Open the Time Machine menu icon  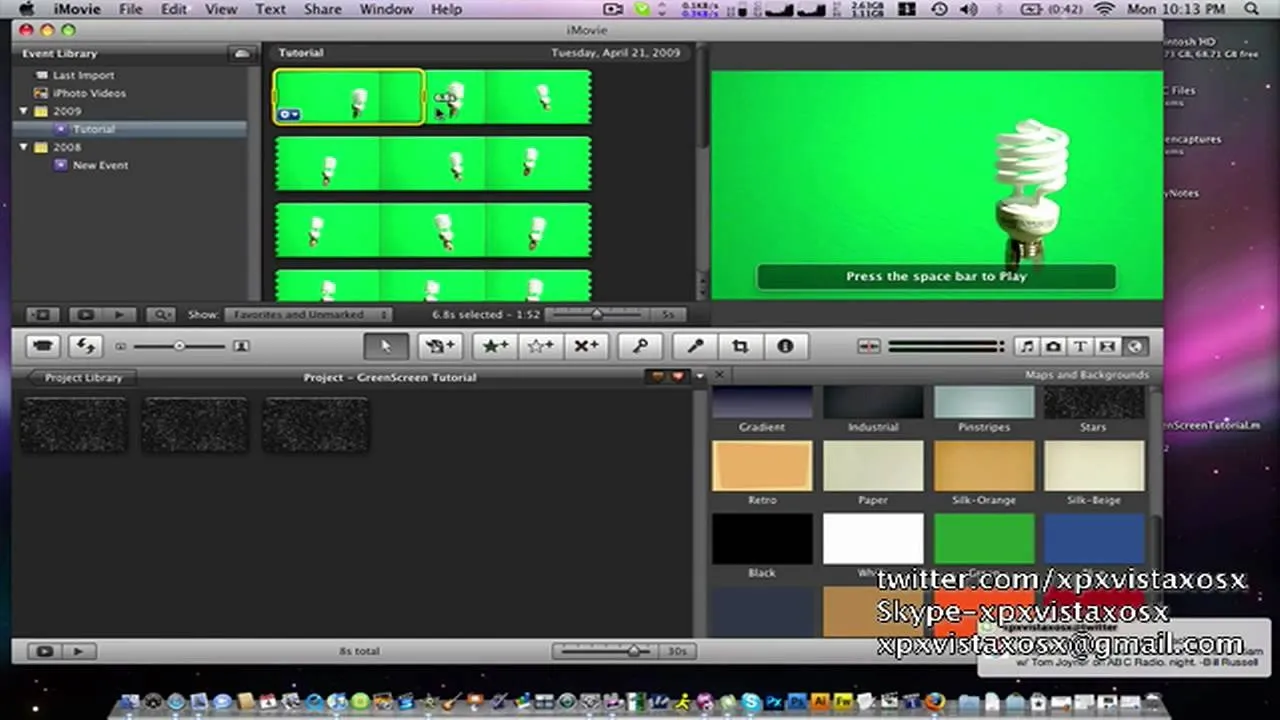(939, 9)
